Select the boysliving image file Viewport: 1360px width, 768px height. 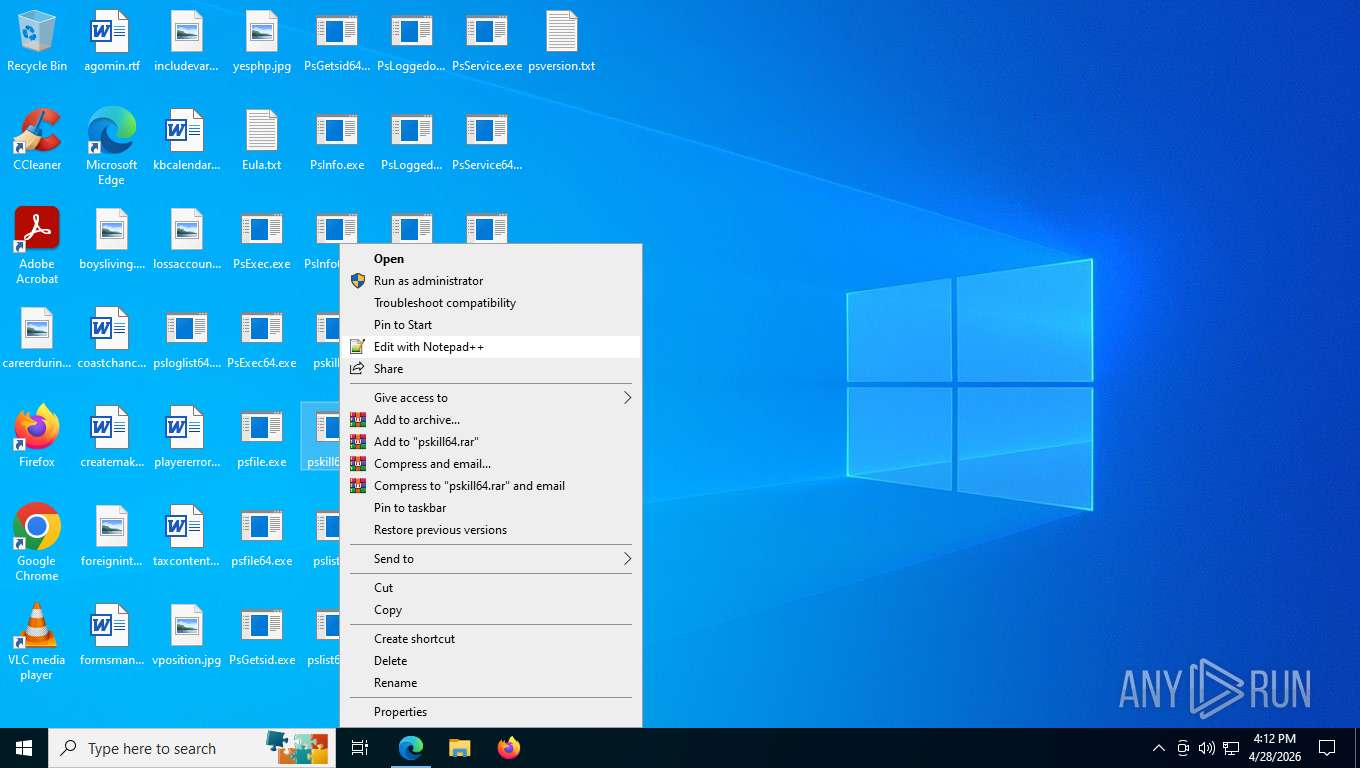click(111, 240)
